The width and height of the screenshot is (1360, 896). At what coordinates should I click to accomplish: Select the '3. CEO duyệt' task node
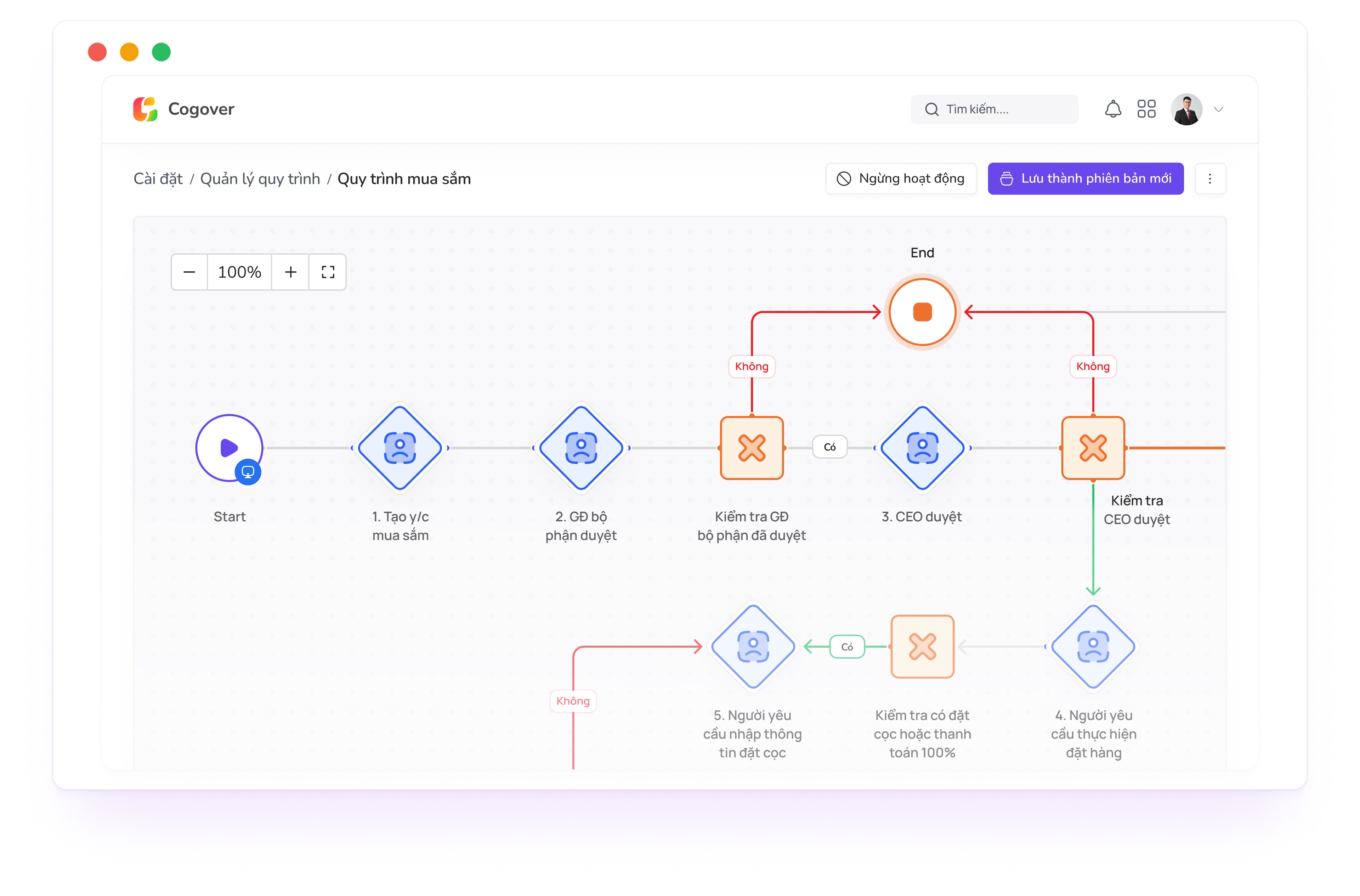point(922,447)
